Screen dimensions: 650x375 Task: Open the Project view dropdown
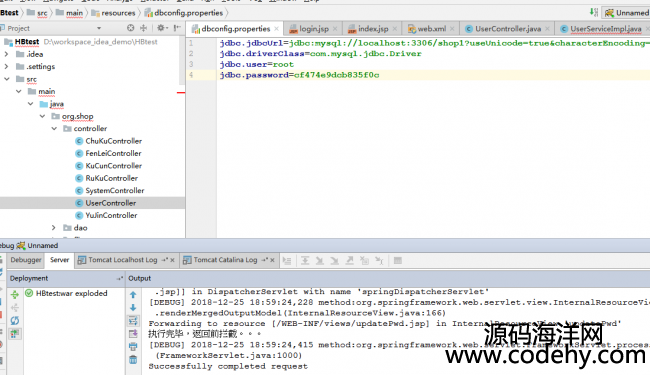click(99, 28)
